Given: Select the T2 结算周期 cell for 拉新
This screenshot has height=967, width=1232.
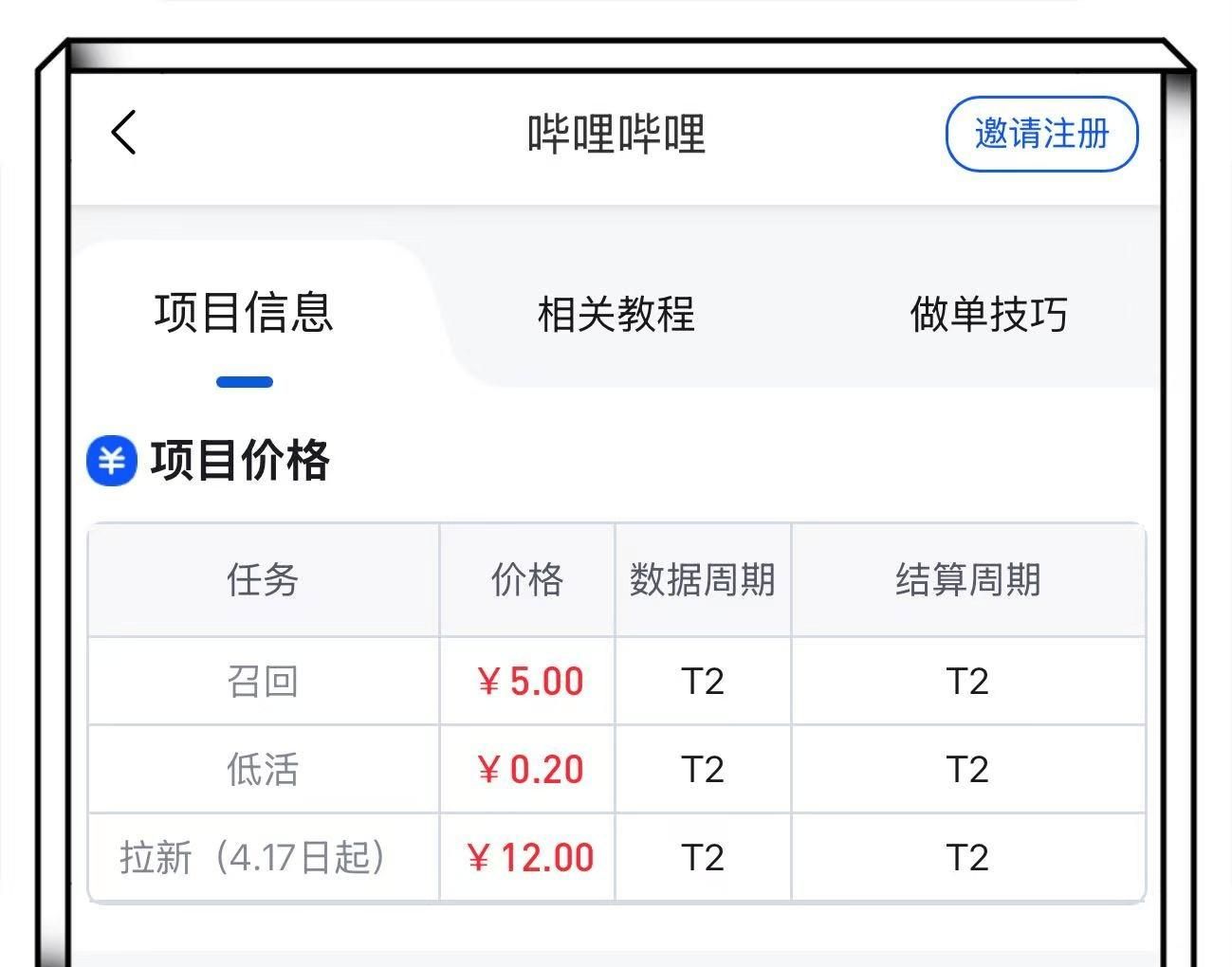Looking at the screenshot, I should 968,857.
